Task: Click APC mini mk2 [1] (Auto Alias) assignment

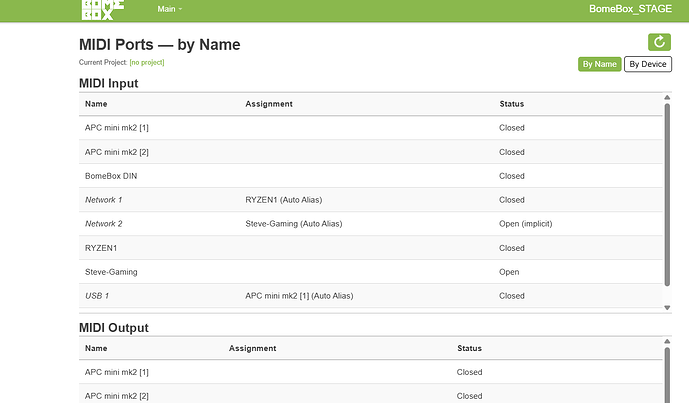Action: tap(299, 296)
